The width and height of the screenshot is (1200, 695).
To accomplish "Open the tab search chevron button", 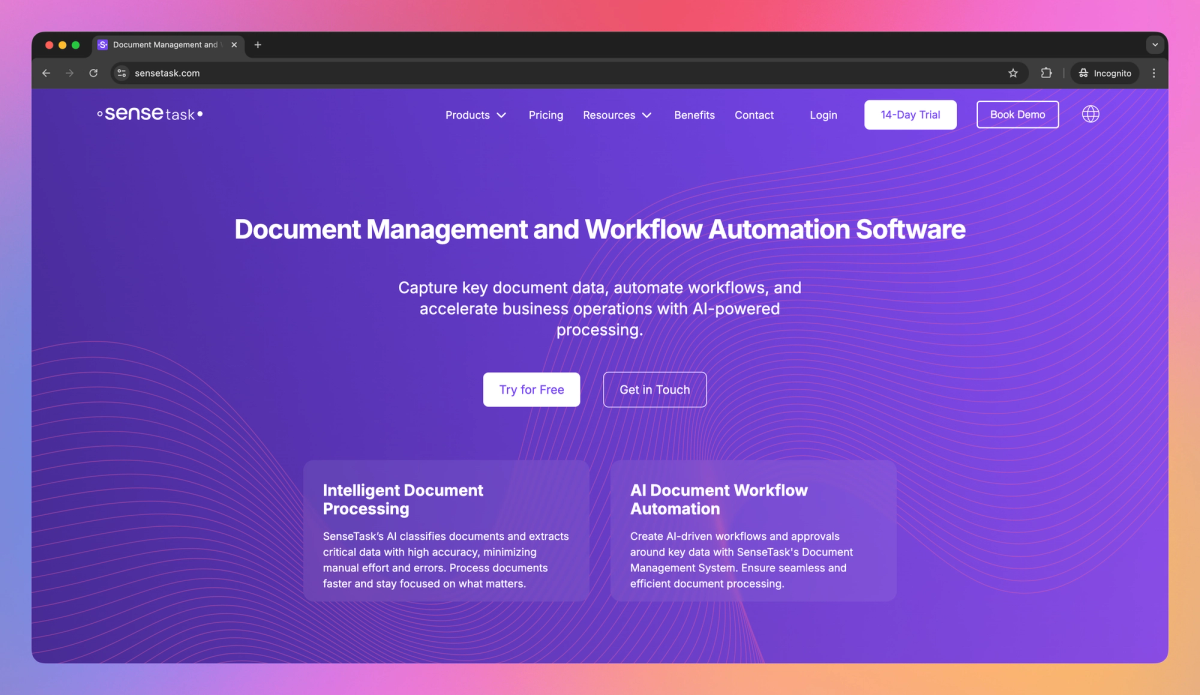I will click(1155, 45).
